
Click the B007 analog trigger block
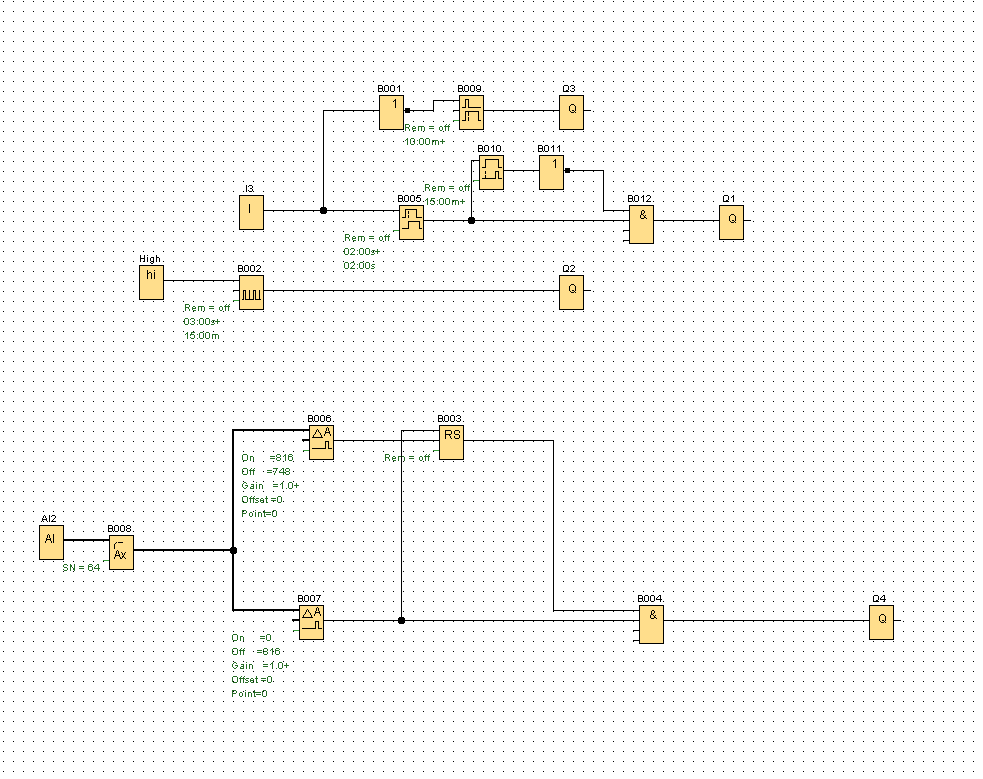pos(311,622)
